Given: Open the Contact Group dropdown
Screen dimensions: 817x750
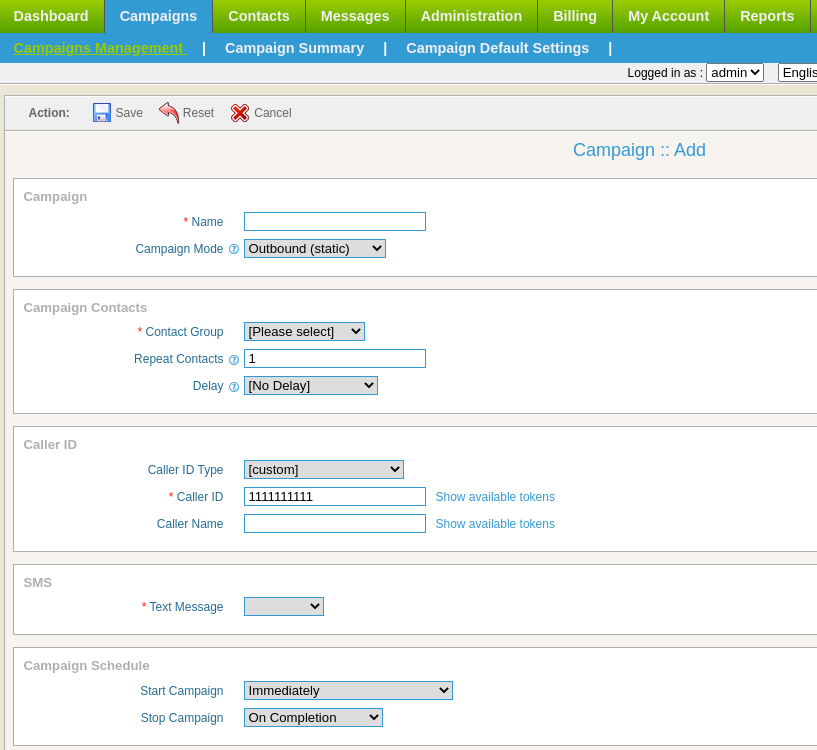Looking at the screenshot, I should tap(304, 331).
